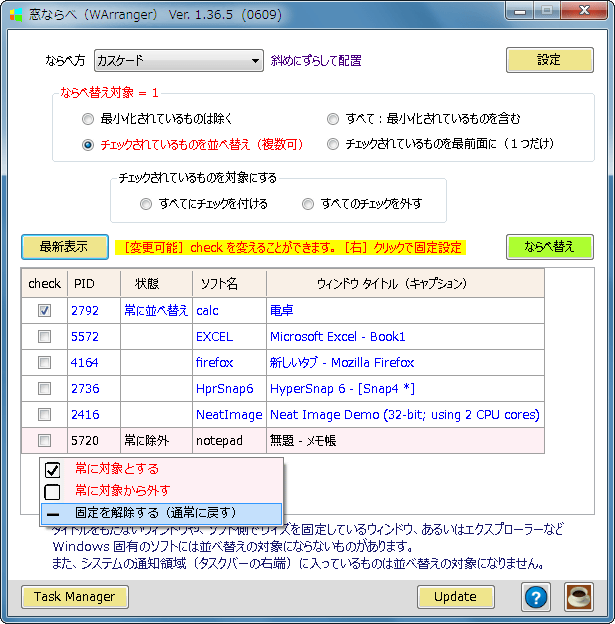
Task: Click the NeatImage software name cell
Action: tap(229, 415)
